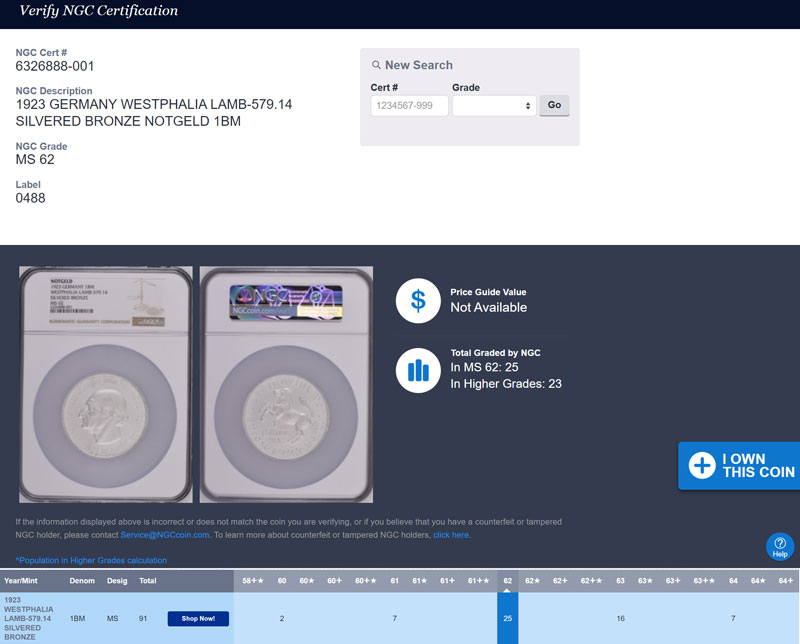View the coin obverse holder image

click(105, 384)
